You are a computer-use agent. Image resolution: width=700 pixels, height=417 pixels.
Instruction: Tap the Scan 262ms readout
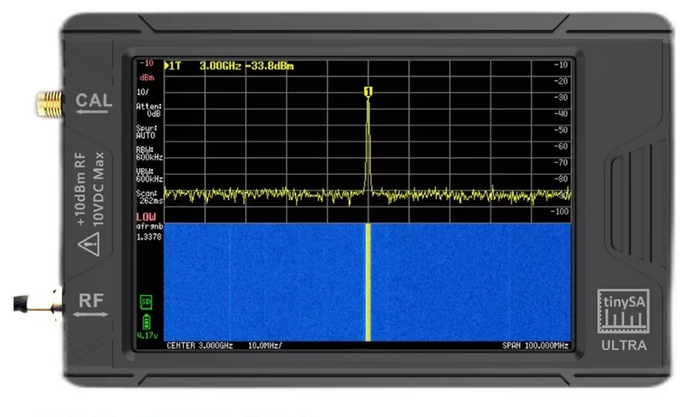[149, 197]
